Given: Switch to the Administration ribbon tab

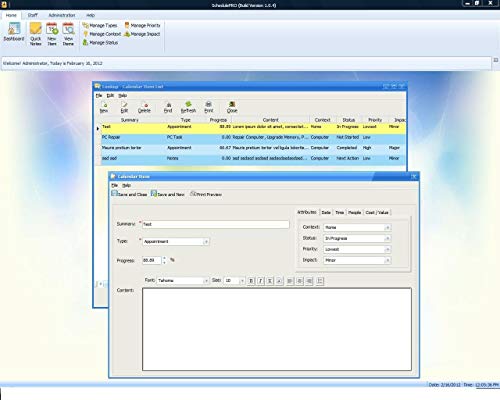Looking at the screenshot, I should [x=62, y=15].
